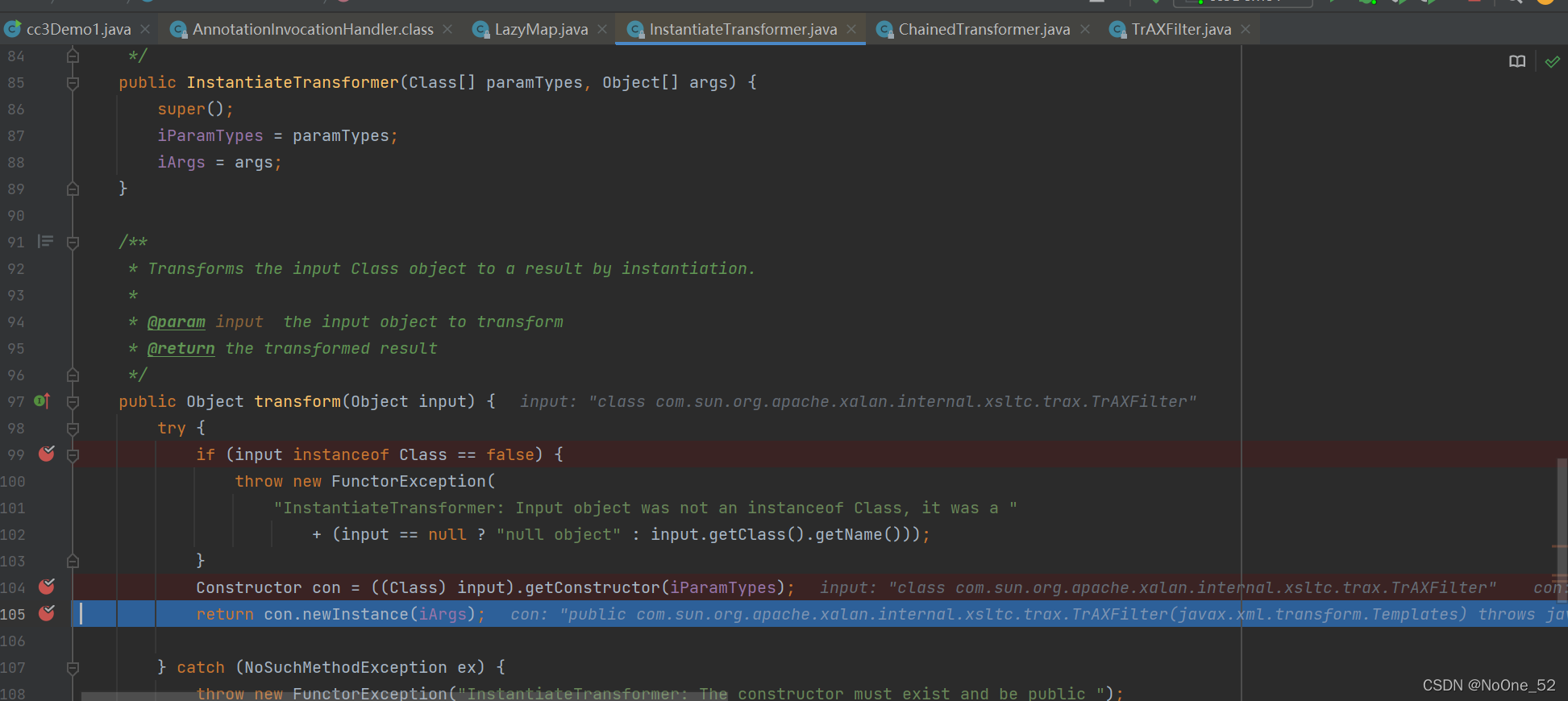Click the FunctorException class name on line 100
Screen dimensions: 1568x701
[409, 481]
